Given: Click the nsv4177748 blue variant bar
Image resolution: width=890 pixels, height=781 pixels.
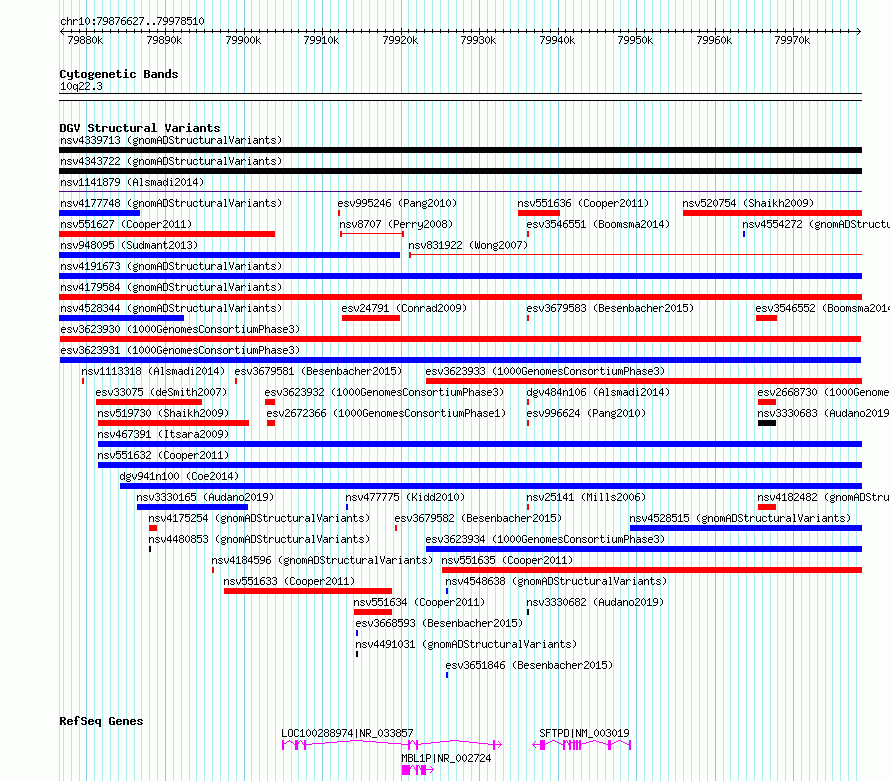Looking at the screenshot, I should click(99, 213).
